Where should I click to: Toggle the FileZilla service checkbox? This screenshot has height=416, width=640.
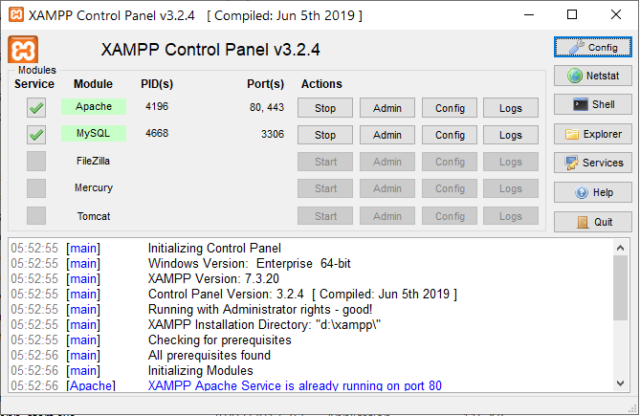(x=36, y=161)
